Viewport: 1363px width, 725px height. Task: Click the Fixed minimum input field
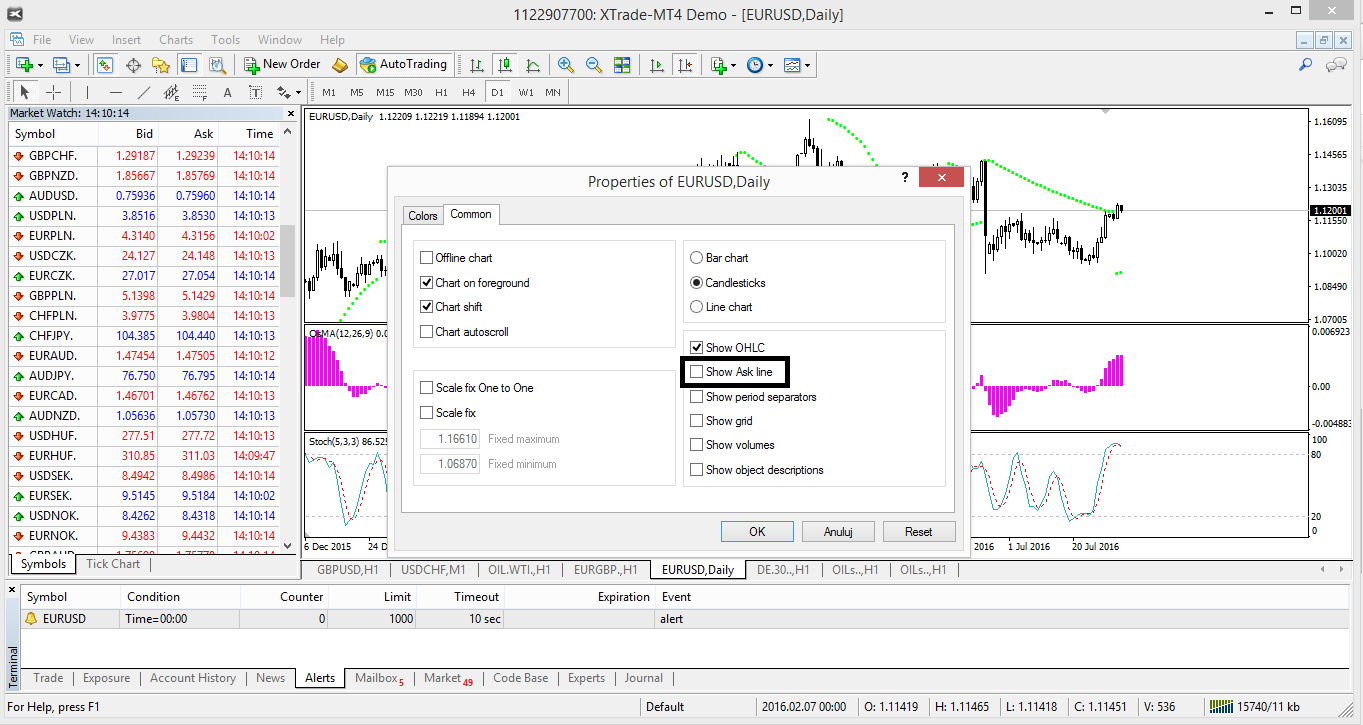[x=451, y=464]
